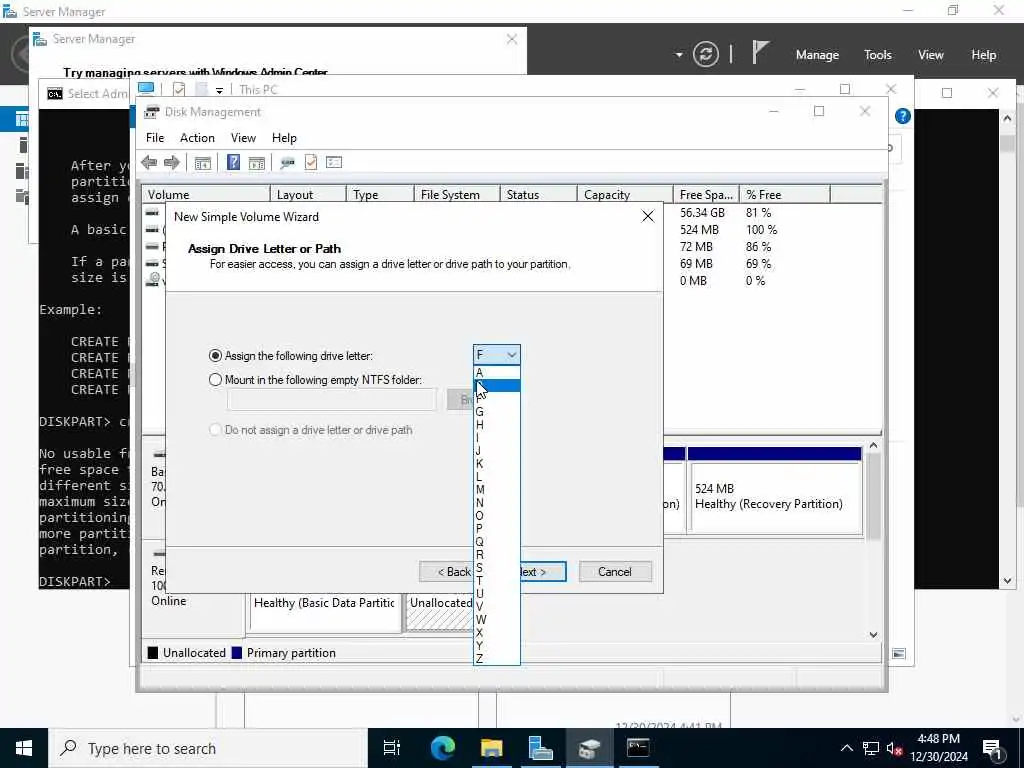
Task: Click the taskbar search box
Action: pos(208,748)
